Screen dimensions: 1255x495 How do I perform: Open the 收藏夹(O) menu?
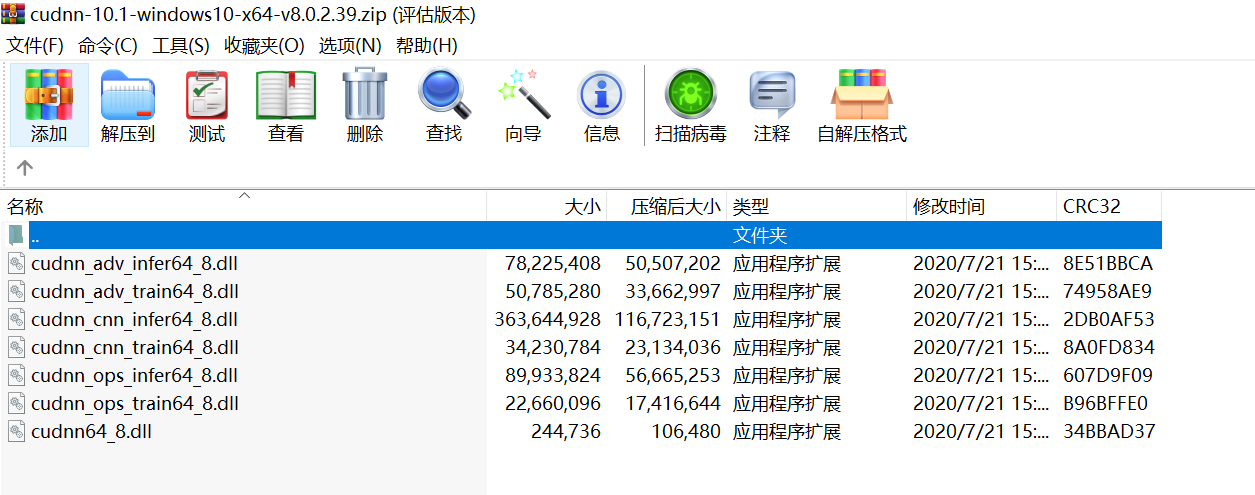(264, 46)
